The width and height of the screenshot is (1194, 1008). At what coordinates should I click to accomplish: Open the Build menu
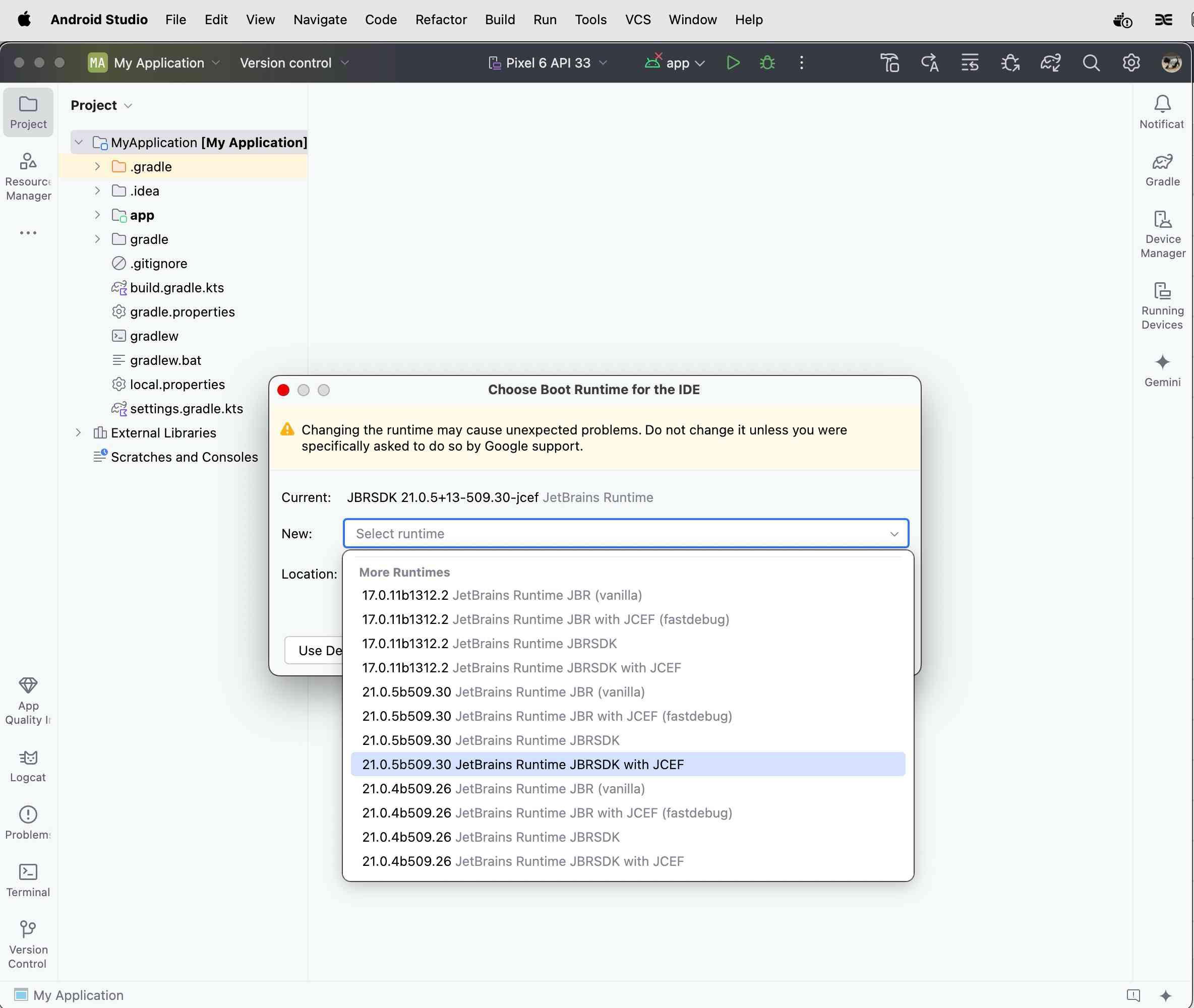500,20
